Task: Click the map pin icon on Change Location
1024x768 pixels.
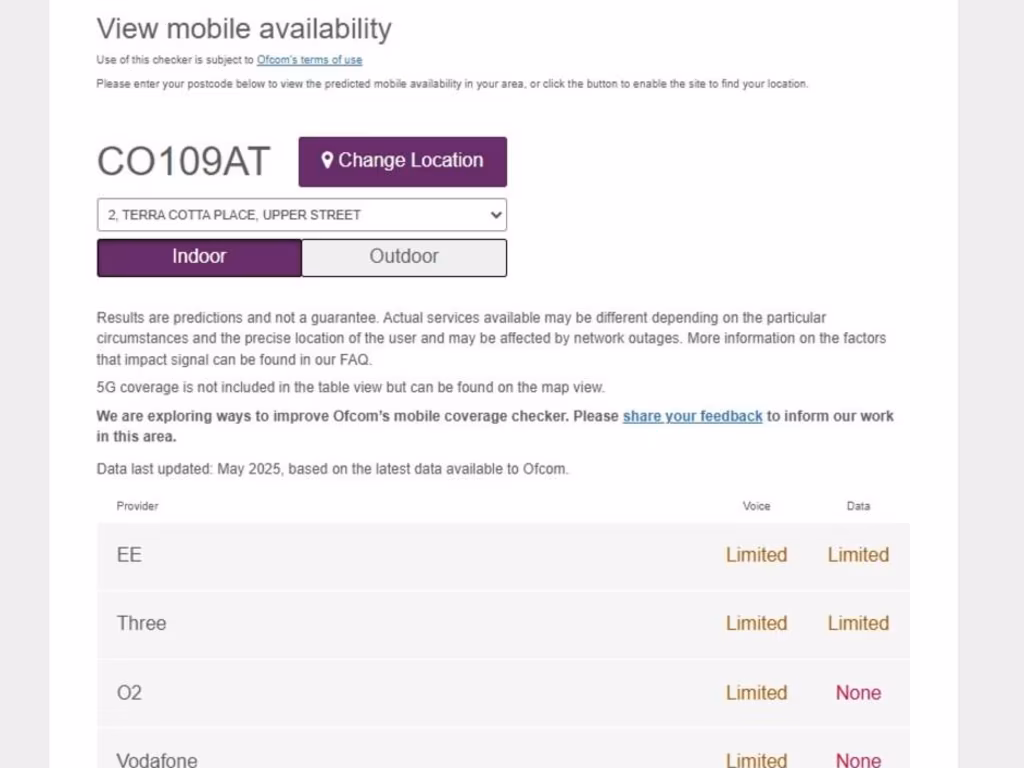Action: click(x=326, y=161)
